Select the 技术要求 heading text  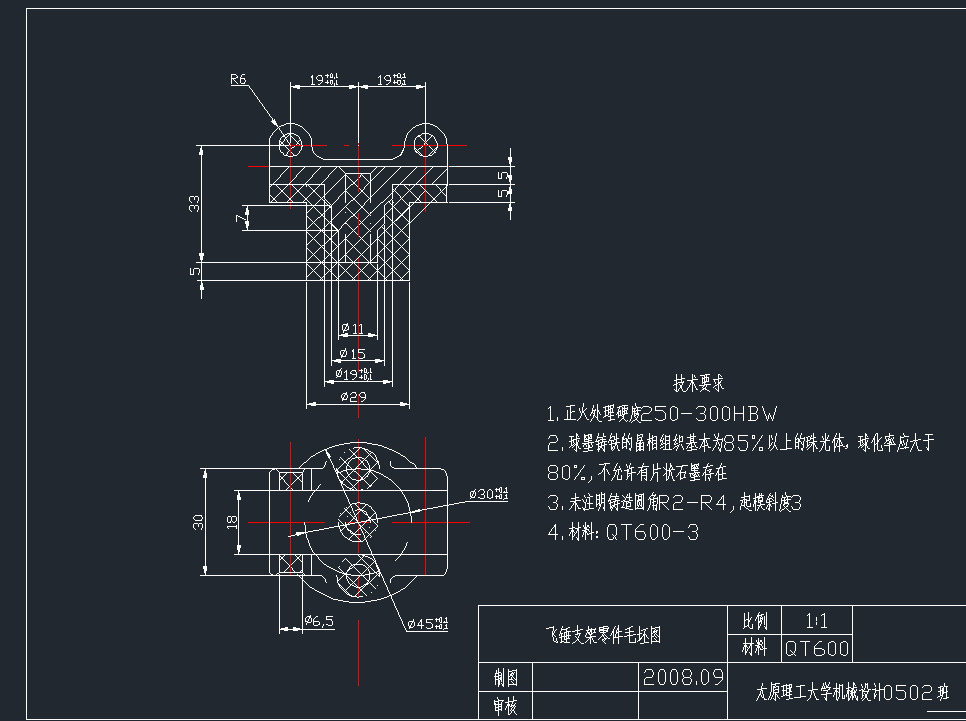700,383
